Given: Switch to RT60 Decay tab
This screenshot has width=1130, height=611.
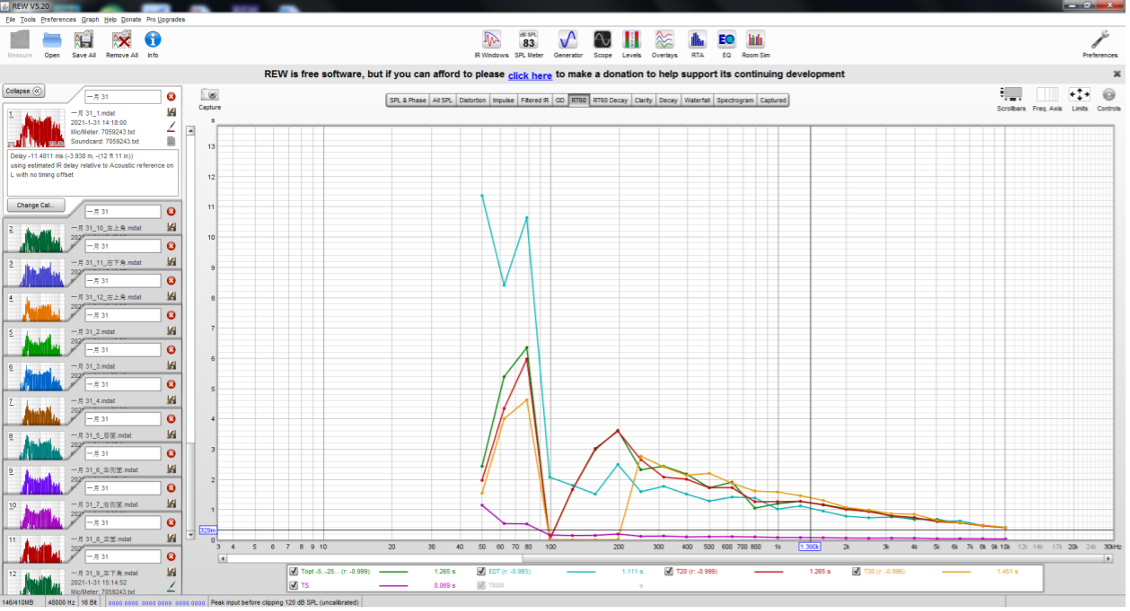Looking at the screenshot, I should click(x=610, y=100).
